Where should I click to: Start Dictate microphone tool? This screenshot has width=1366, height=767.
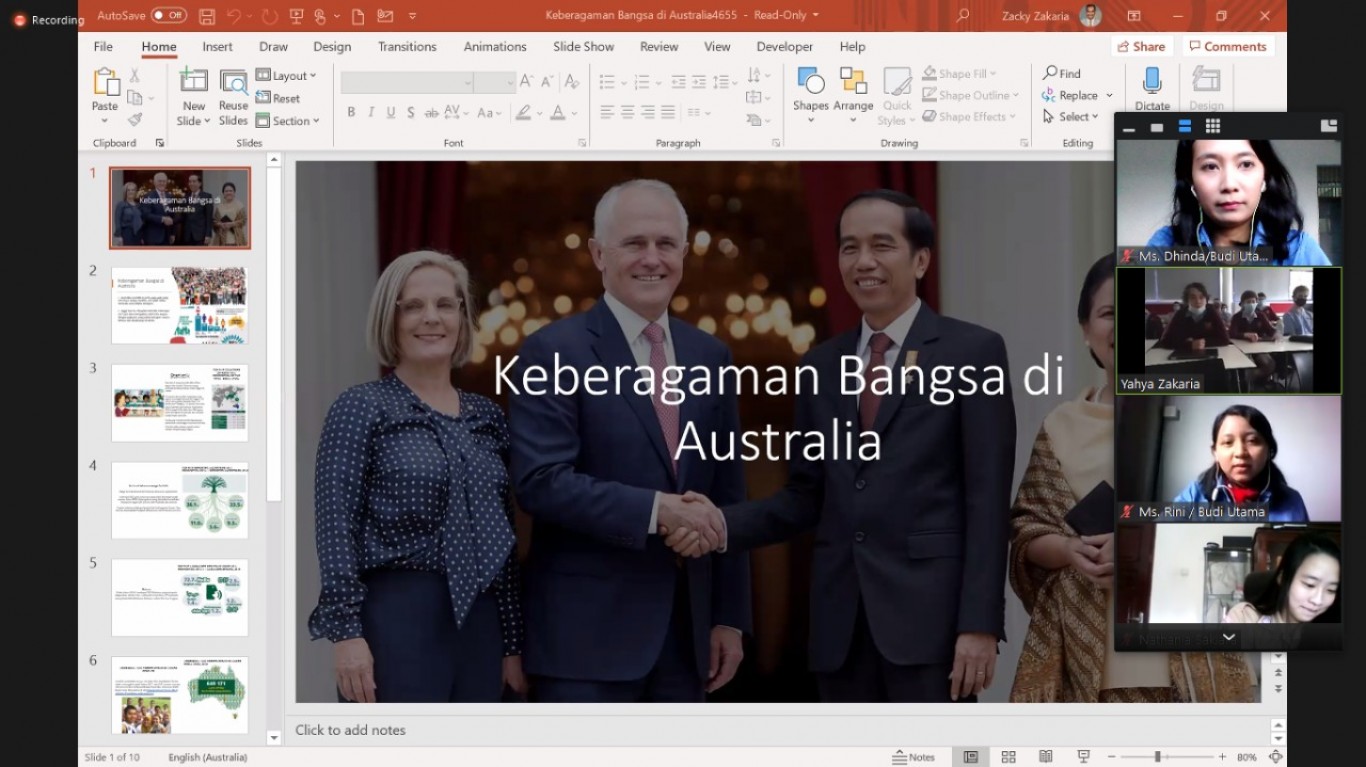click(x=1152, y=83)
